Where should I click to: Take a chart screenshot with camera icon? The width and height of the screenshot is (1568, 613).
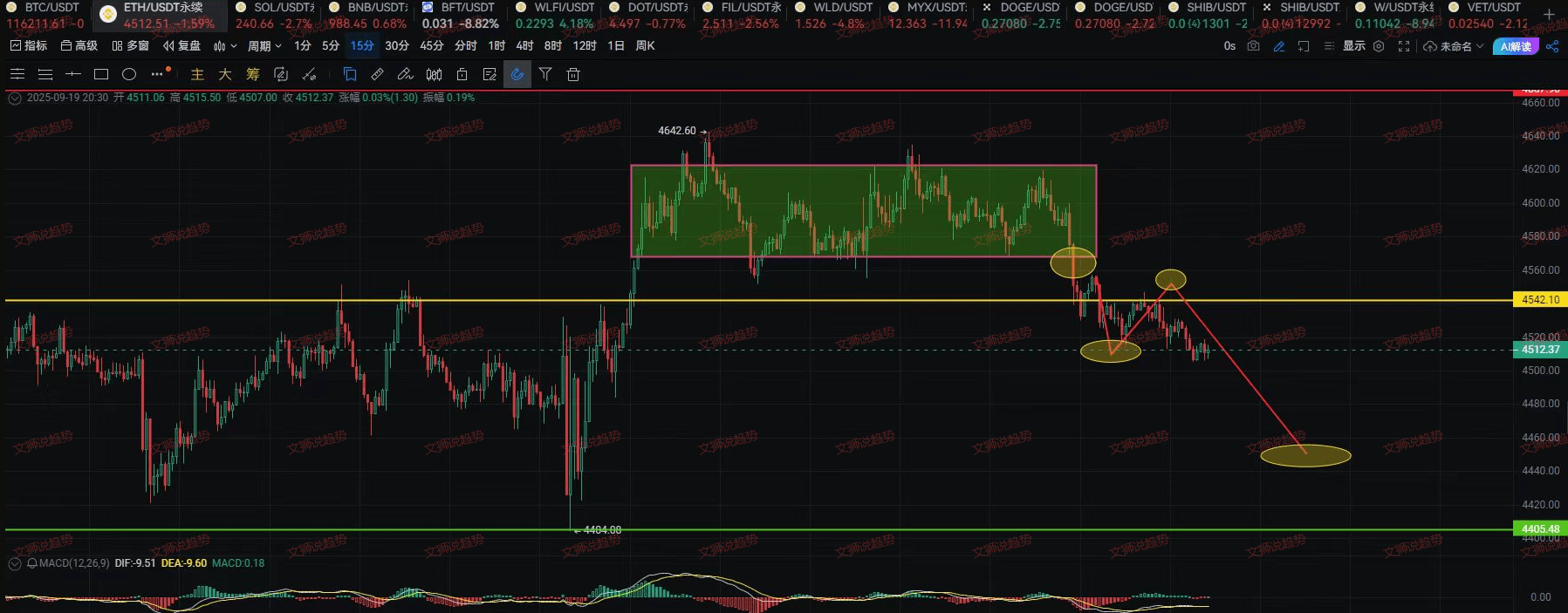(x=1254, y=46)
